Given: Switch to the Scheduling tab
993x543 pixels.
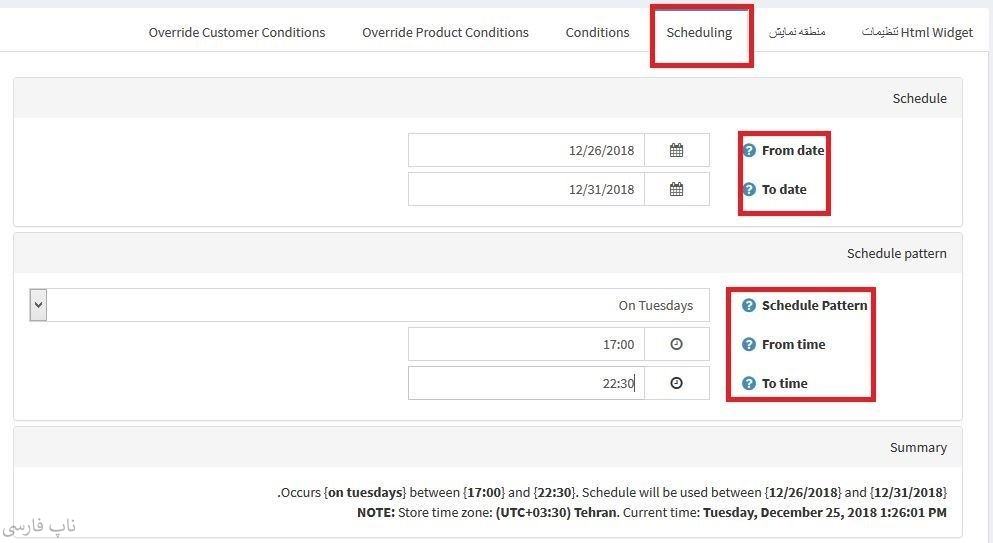Looking at the screenshot, I should click(699, 32).
